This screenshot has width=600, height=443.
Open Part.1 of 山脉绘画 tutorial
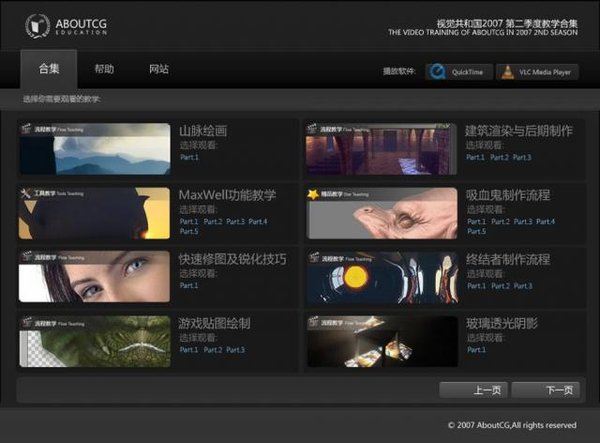tap(189, 157)
